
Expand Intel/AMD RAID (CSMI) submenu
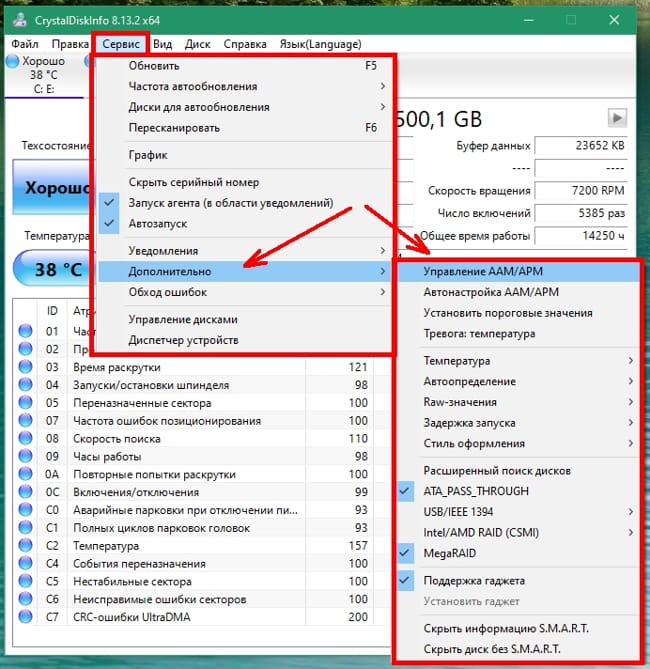coord(519,532)
